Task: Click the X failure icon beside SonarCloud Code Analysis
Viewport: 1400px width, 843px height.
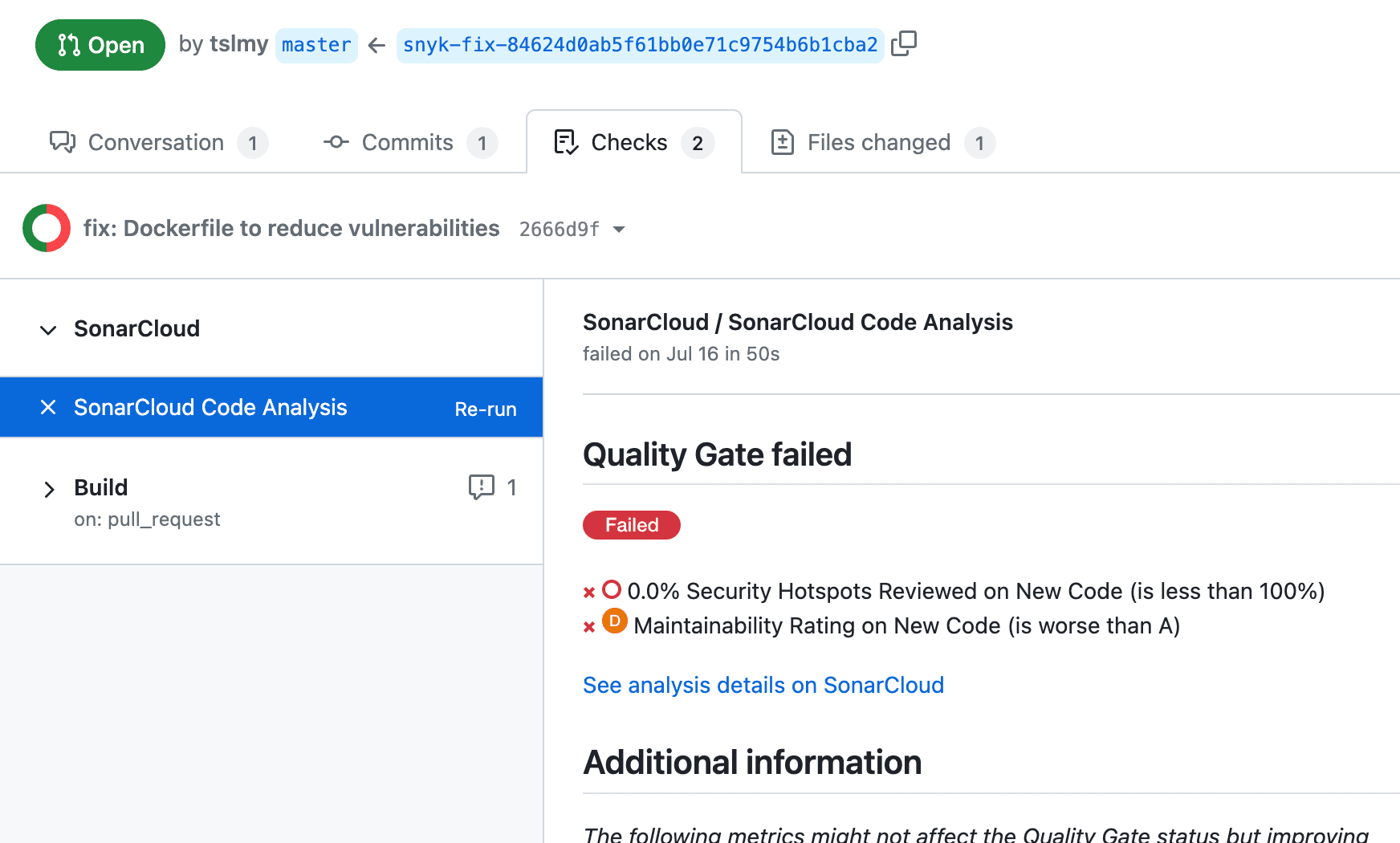Action: pyautogui.click(x=48, y=407)
